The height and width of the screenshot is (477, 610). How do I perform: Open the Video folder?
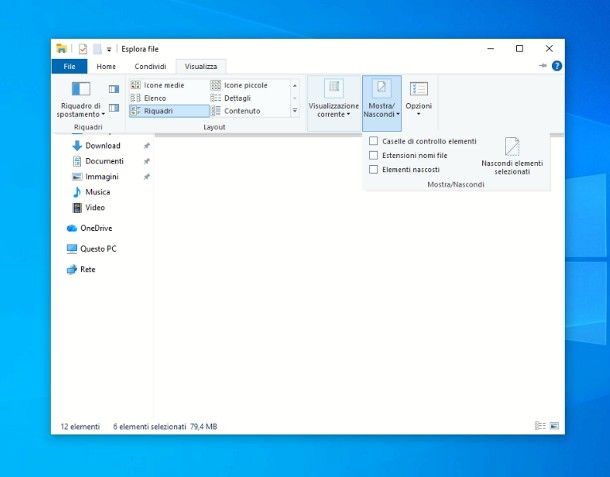[89, 207]
